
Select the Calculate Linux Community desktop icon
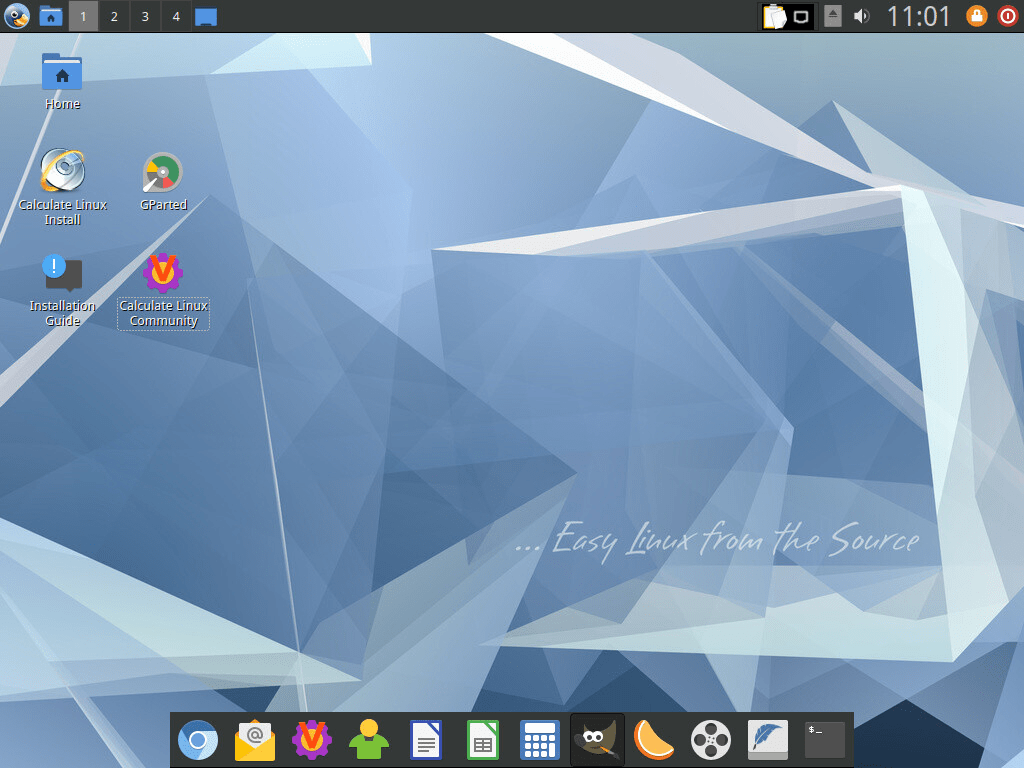[163, 290]
